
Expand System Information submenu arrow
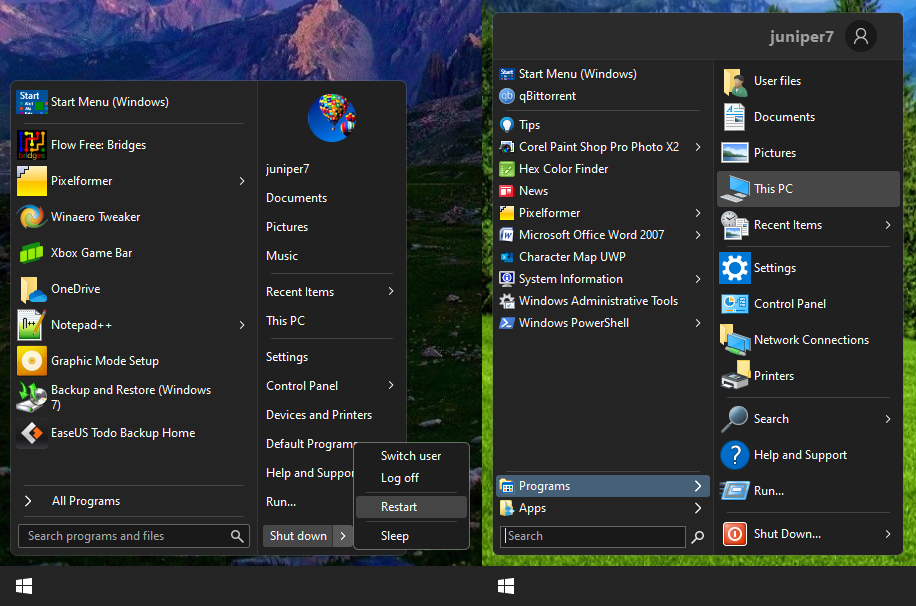point(698,279)
